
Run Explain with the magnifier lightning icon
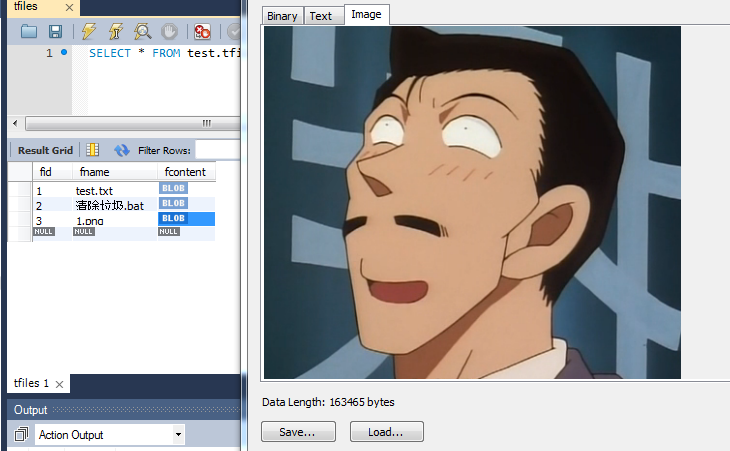pyautogui.click(x=142, y=31)
